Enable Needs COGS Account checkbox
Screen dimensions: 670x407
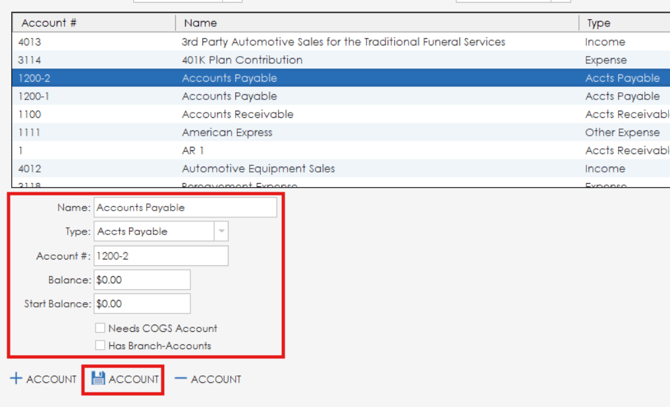coord(100,328)
